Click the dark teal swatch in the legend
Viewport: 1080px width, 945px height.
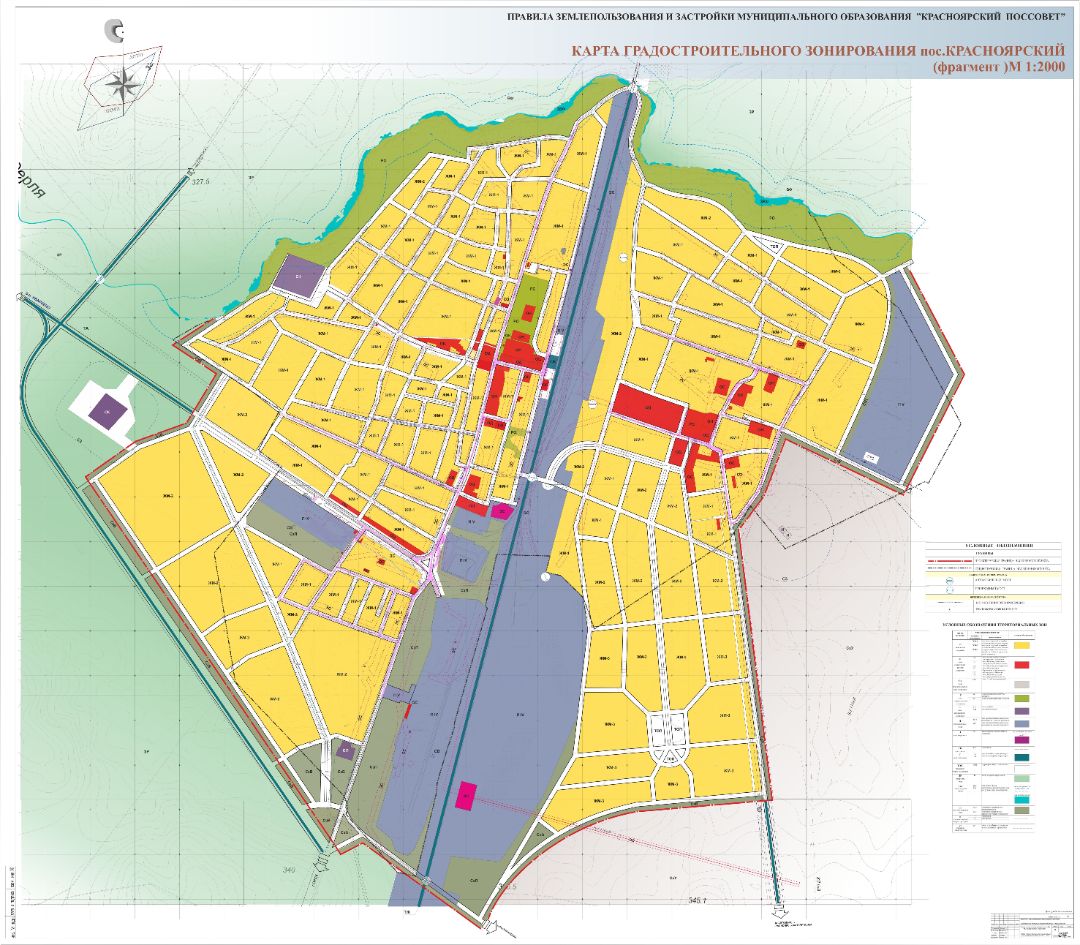click(1021, 758)
